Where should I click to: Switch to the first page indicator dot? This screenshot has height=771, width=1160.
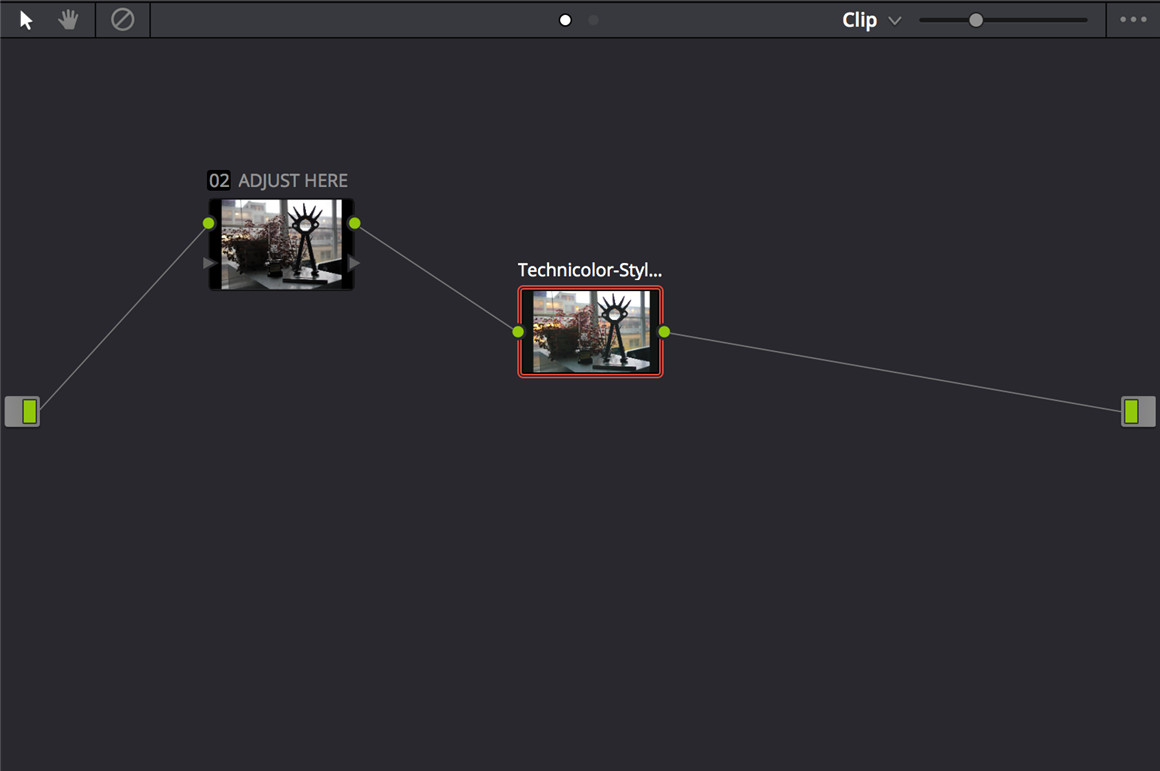[565, 20]
